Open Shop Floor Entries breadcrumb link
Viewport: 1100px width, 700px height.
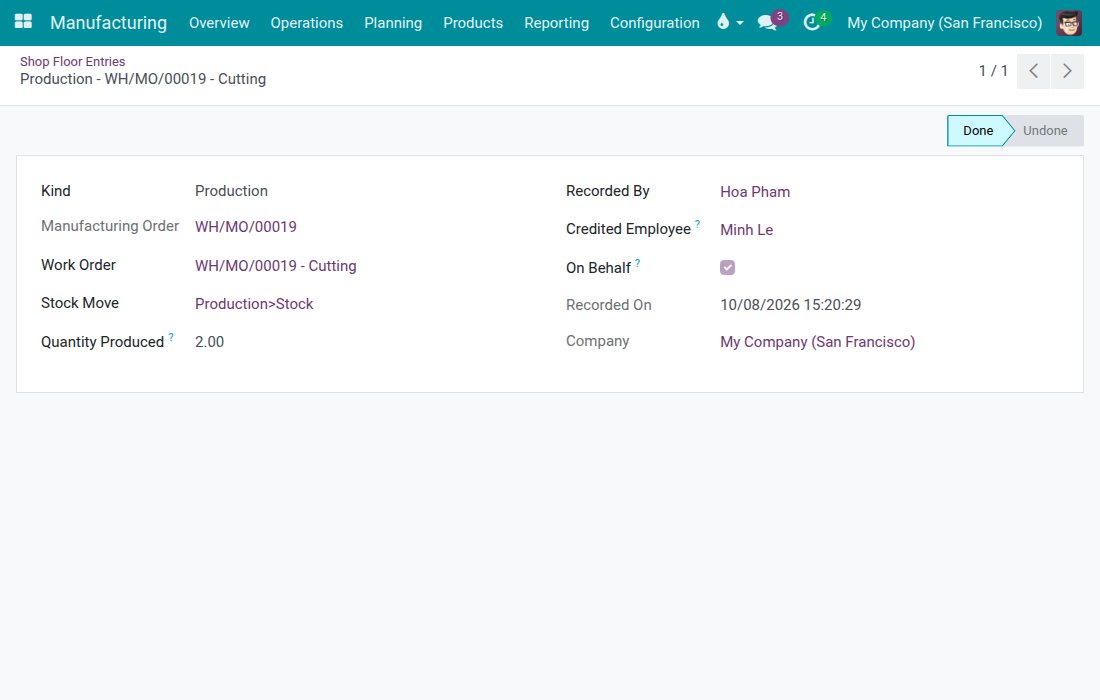click(x=72, y=62)
